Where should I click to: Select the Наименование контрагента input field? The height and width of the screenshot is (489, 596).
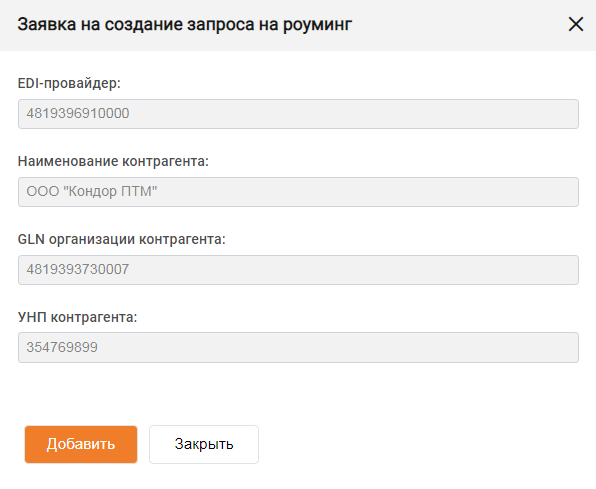point(298,192)
